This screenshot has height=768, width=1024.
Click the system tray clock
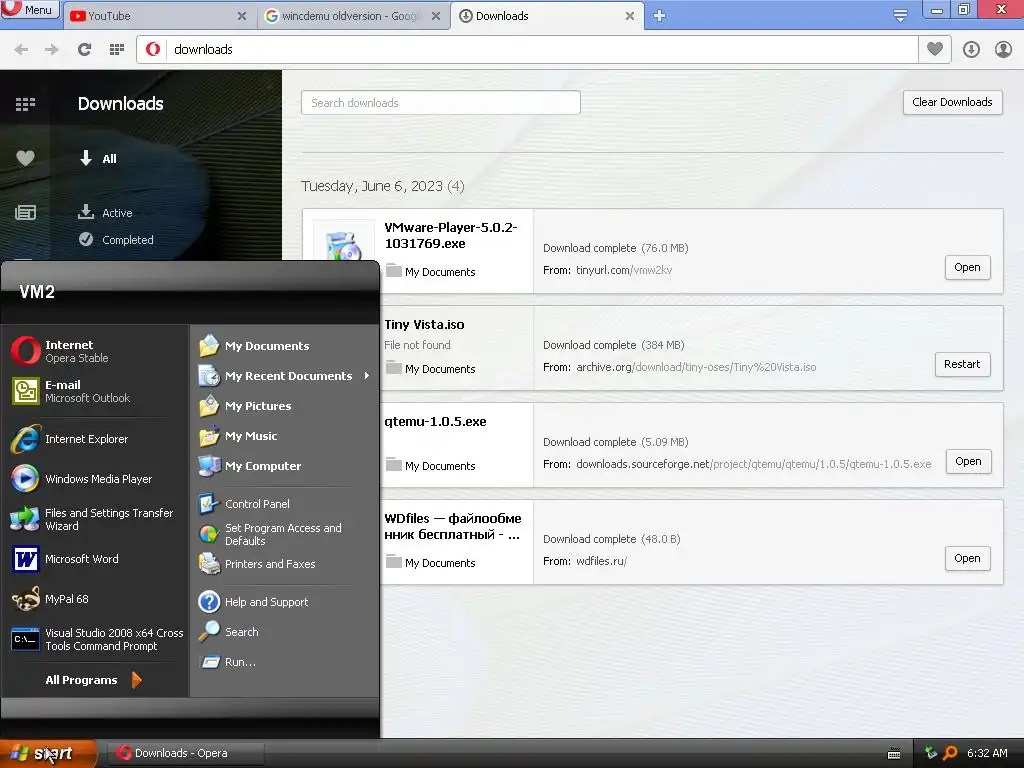tap(987, 753)
